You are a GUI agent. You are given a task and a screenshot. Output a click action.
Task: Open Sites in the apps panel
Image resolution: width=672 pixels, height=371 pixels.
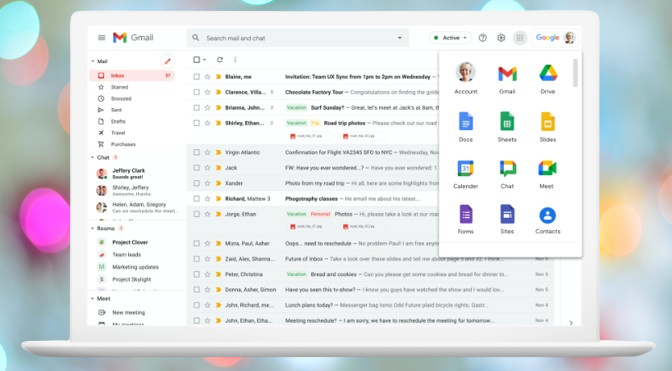507,219
